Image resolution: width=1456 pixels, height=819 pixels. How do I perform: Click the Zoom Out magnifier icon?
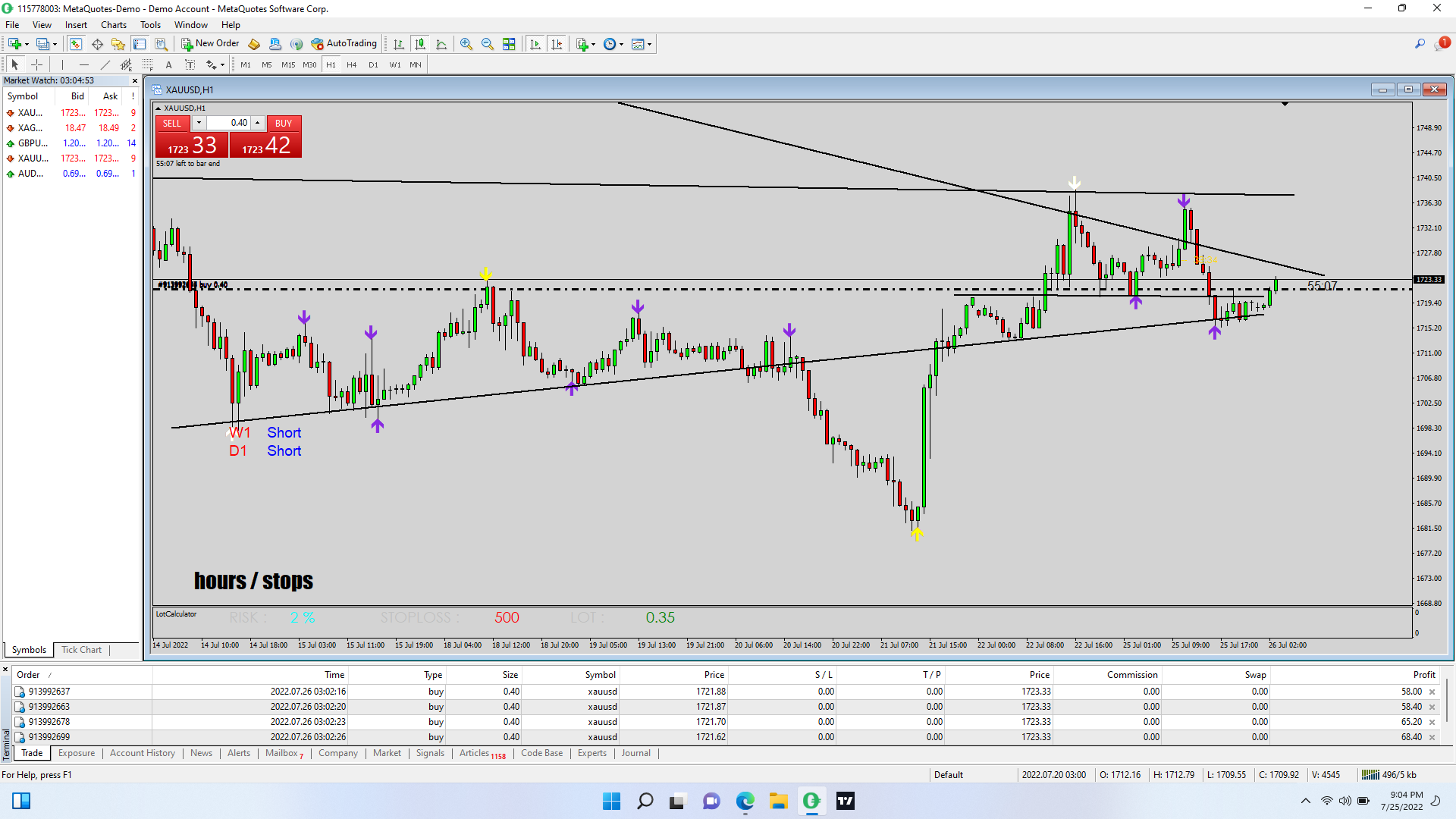tap(488, 44)
